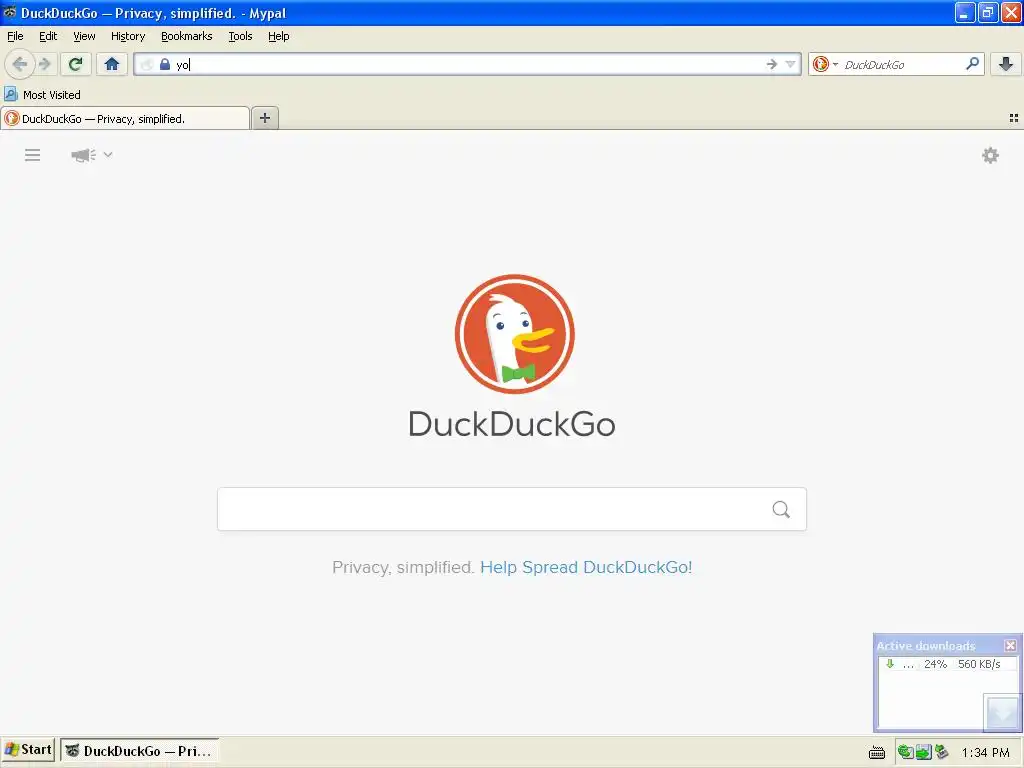Open the home page

coord(112,64)
